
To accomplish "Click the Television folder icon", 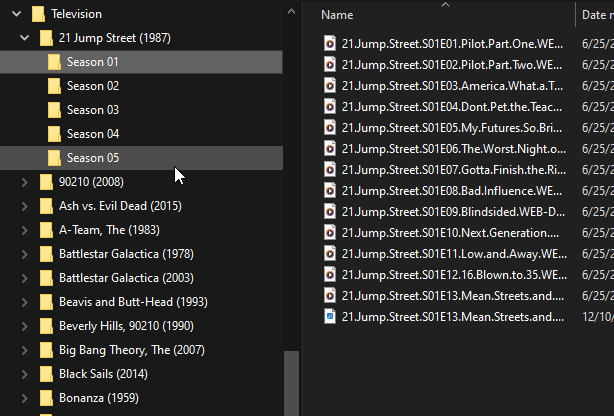I will (38, 14).
